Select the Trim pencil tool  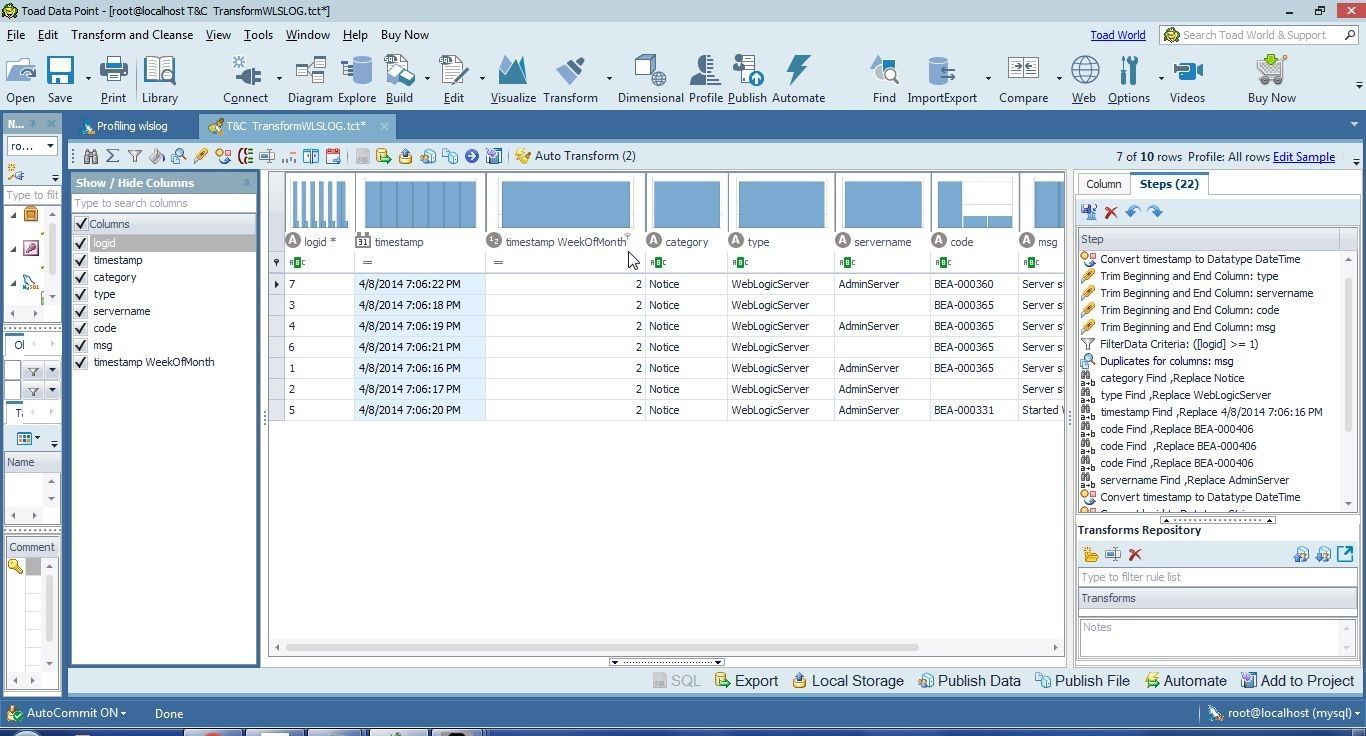click(x=201, y=156)
